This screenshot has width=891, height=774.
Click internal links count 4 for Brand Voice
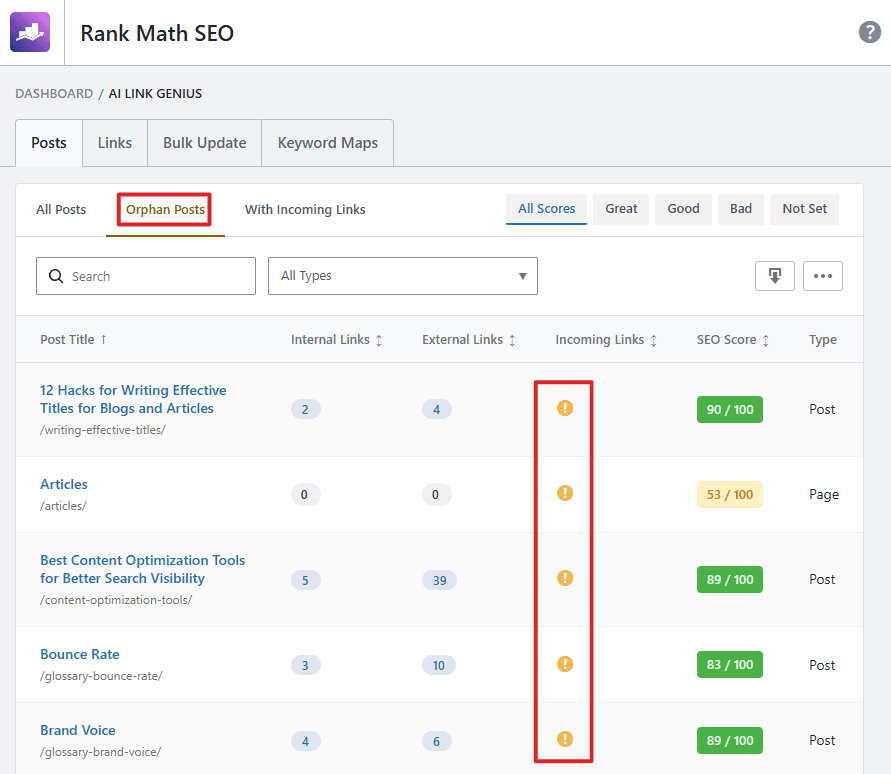[305, 741]
